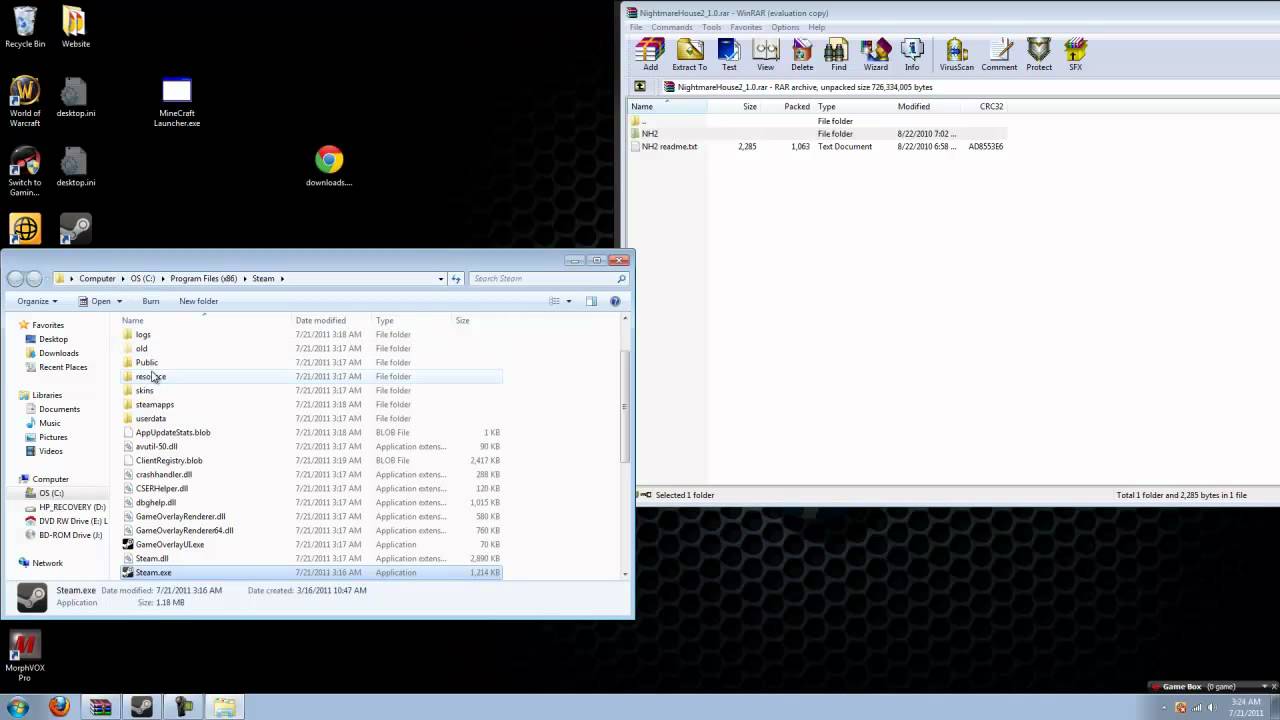Sort by Date modified column header
The width and height of the screenshot is (1280, 720).
321,321
